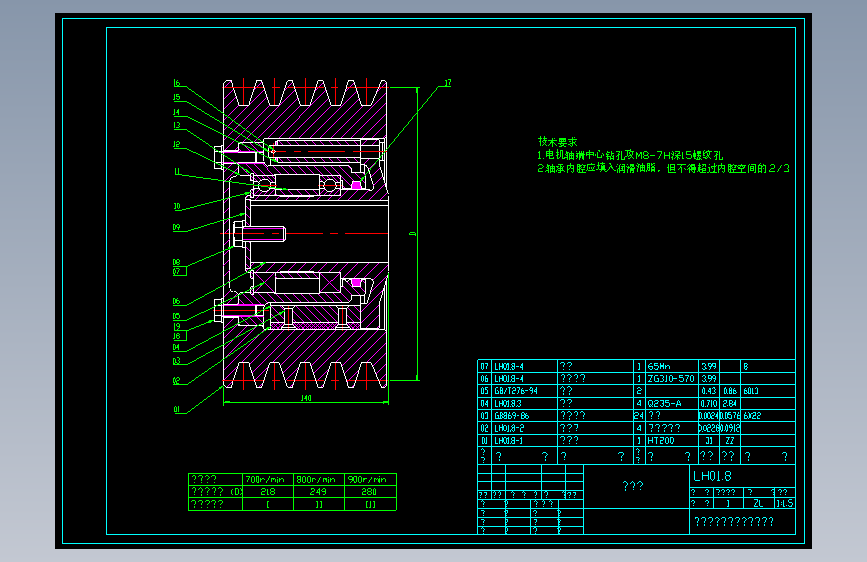Click the 140 width dimension text
The width and height of the screenshot is (867, 562).
(x=306, y=398)
